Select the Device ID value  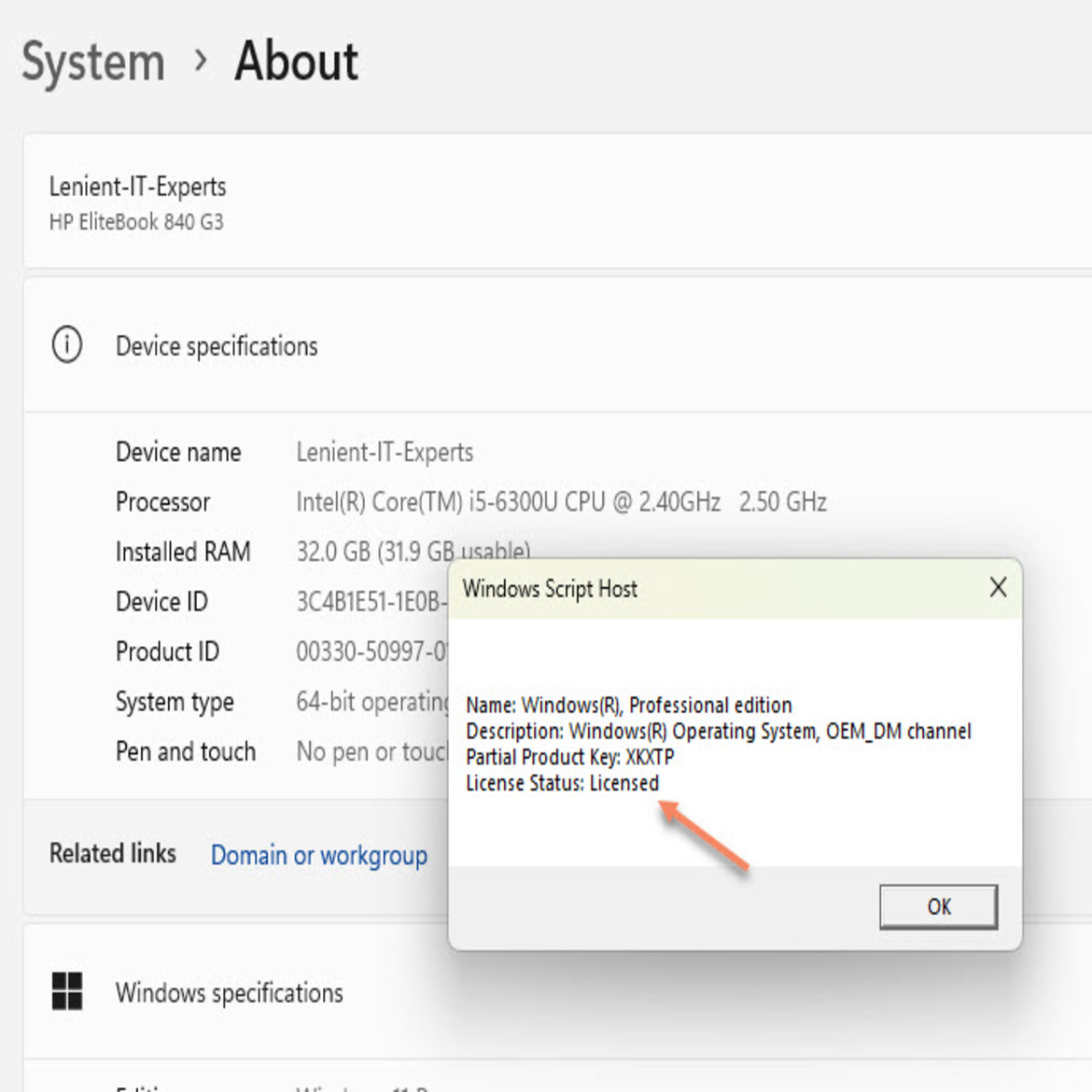[371, 602]
